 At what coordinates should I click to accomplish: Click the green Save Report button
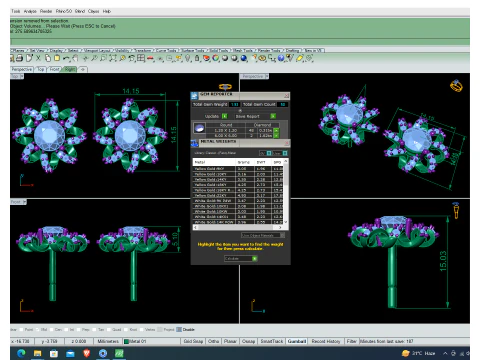pos(273,116)
